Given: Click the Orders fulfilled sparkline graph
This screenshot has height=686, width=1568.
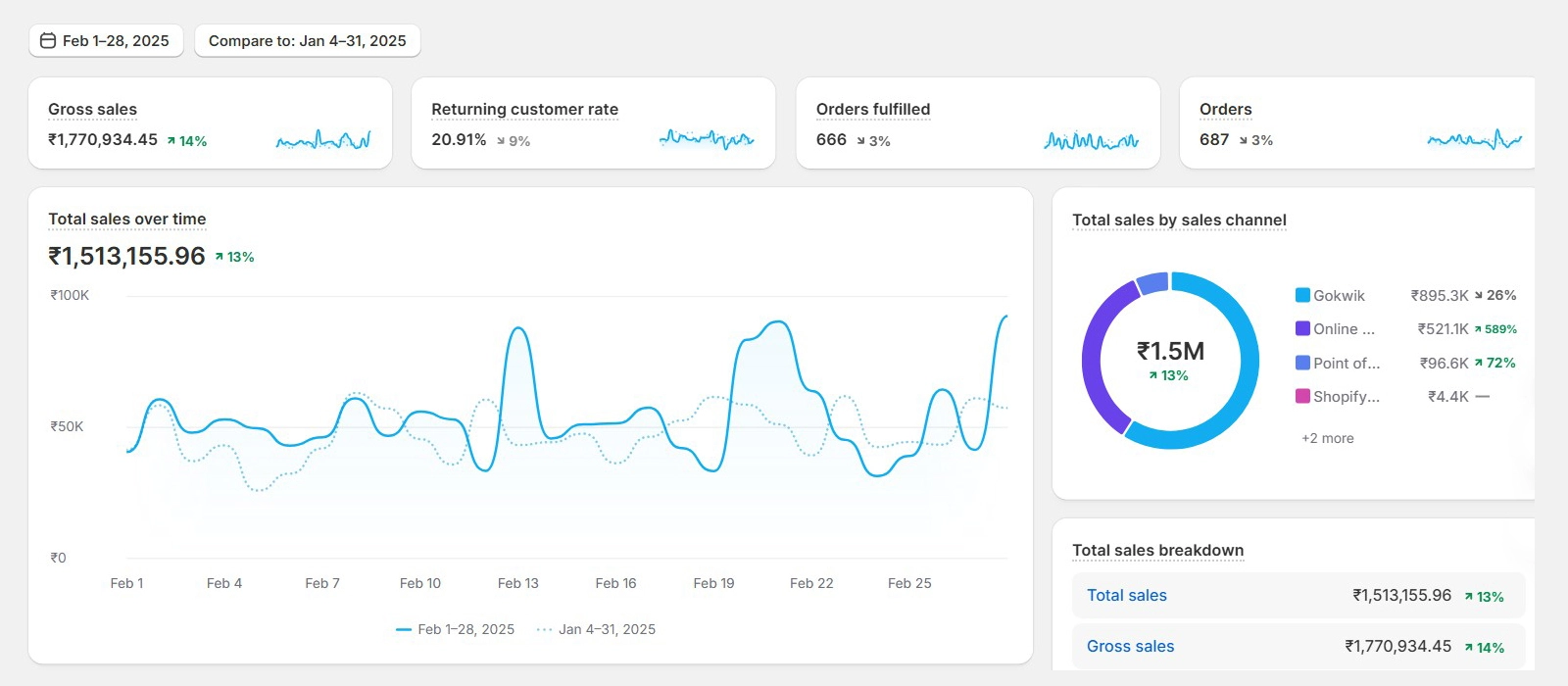Looking at the screenshot, I should point(1091,141).
